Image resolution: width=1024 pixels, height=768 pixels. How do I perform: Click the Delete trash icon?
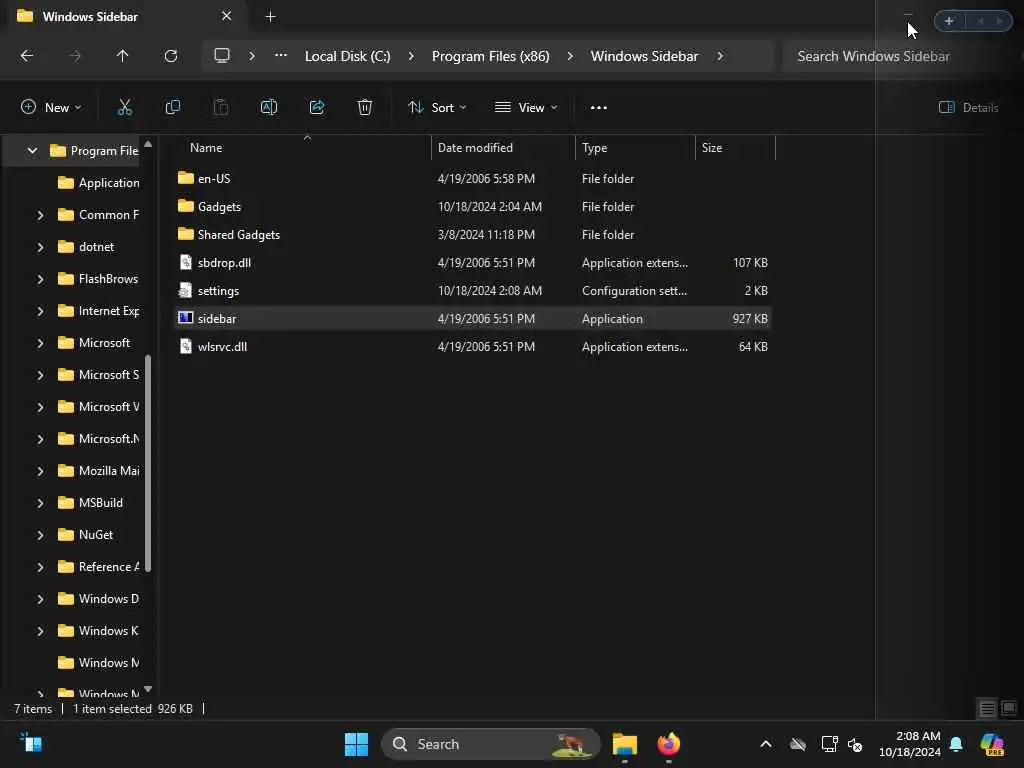point(365,107)
